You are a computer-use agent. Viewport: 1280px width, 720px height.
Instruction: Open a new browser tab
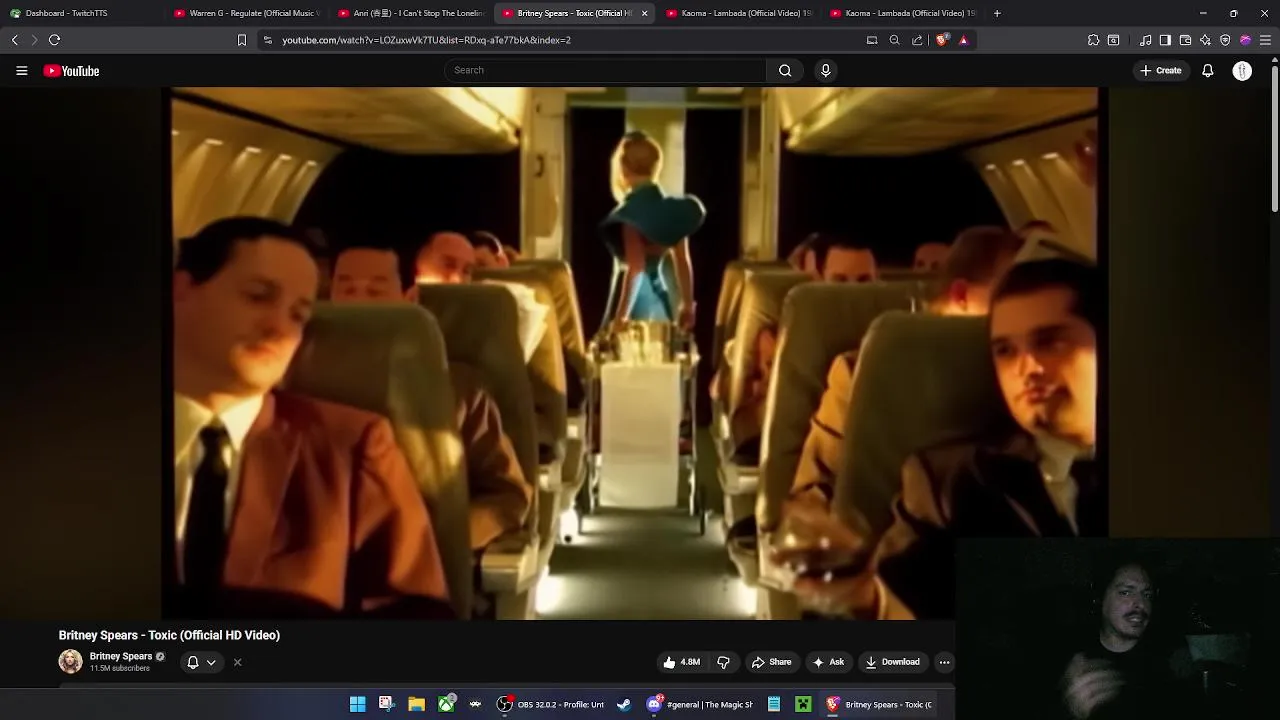tap(997, 13)
